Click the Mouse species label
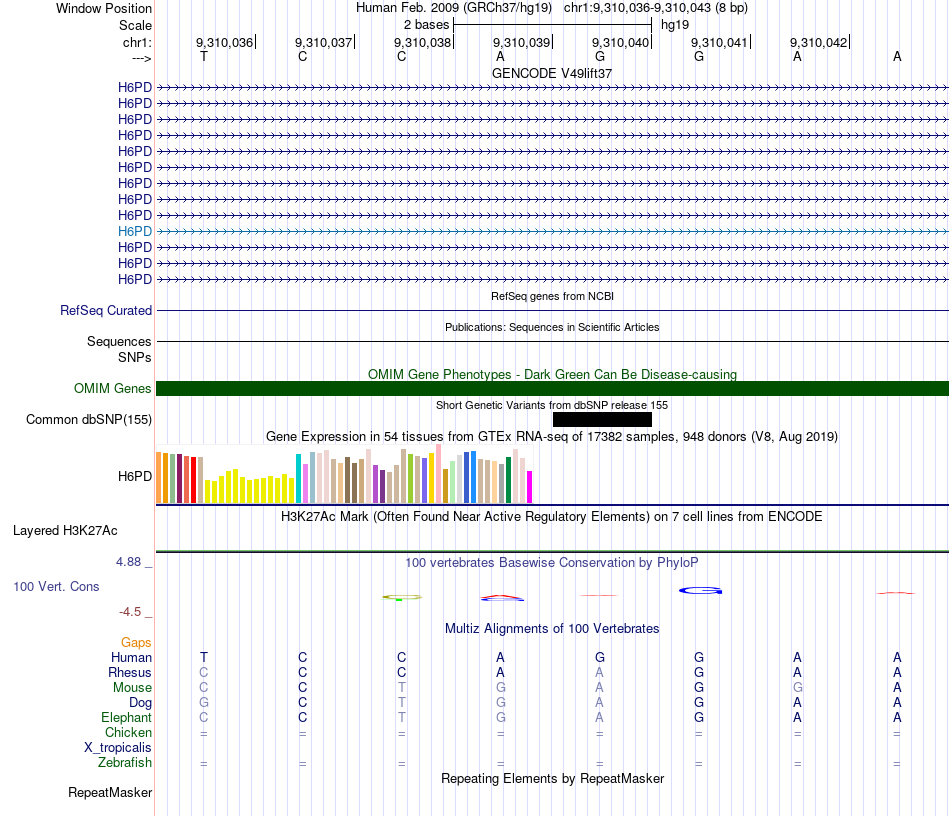Image resolution: width=950 pixels, height=816 pixels. point(132,688)
